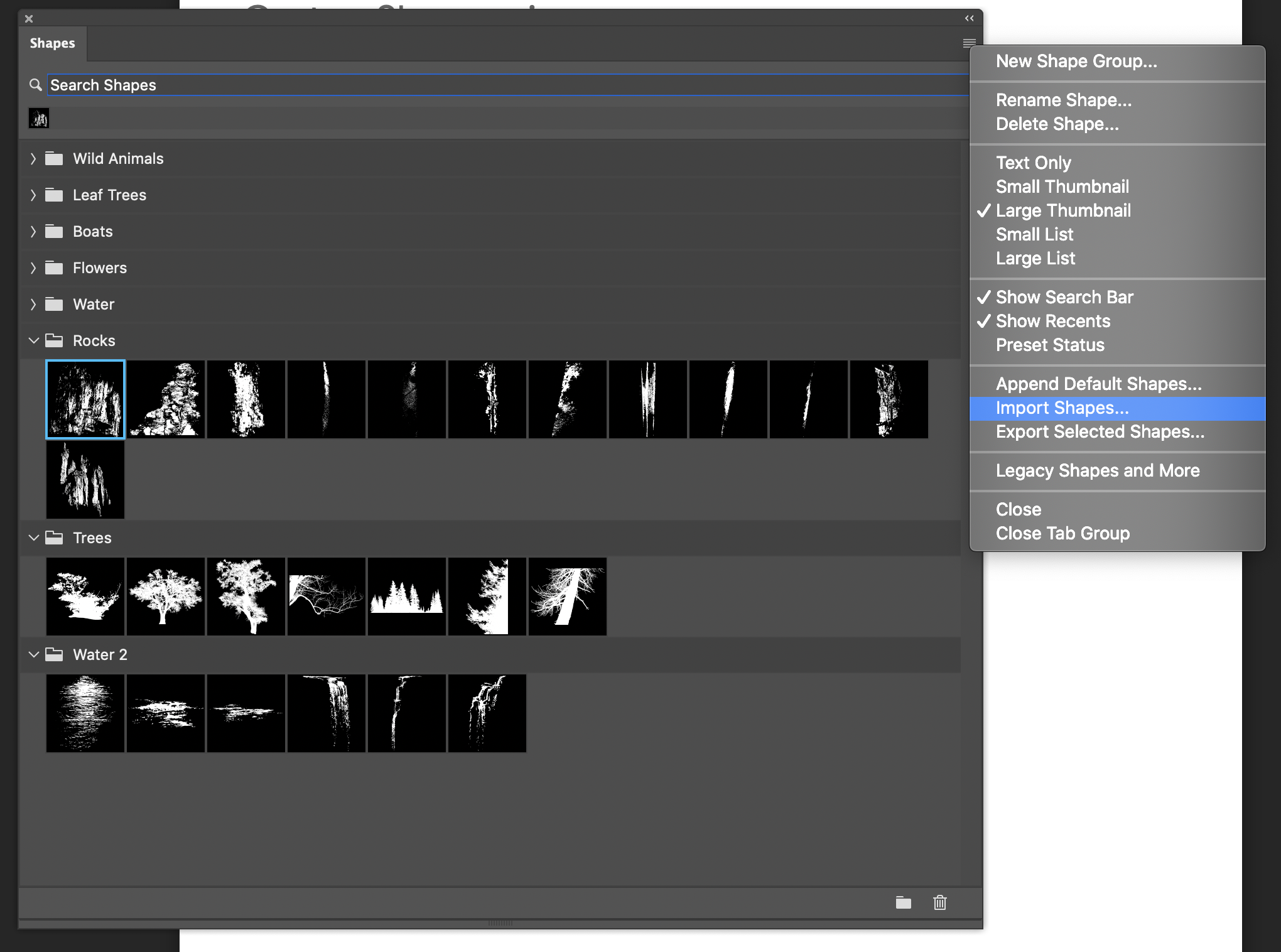Click the Water 2 folder icon

(54, 654)
